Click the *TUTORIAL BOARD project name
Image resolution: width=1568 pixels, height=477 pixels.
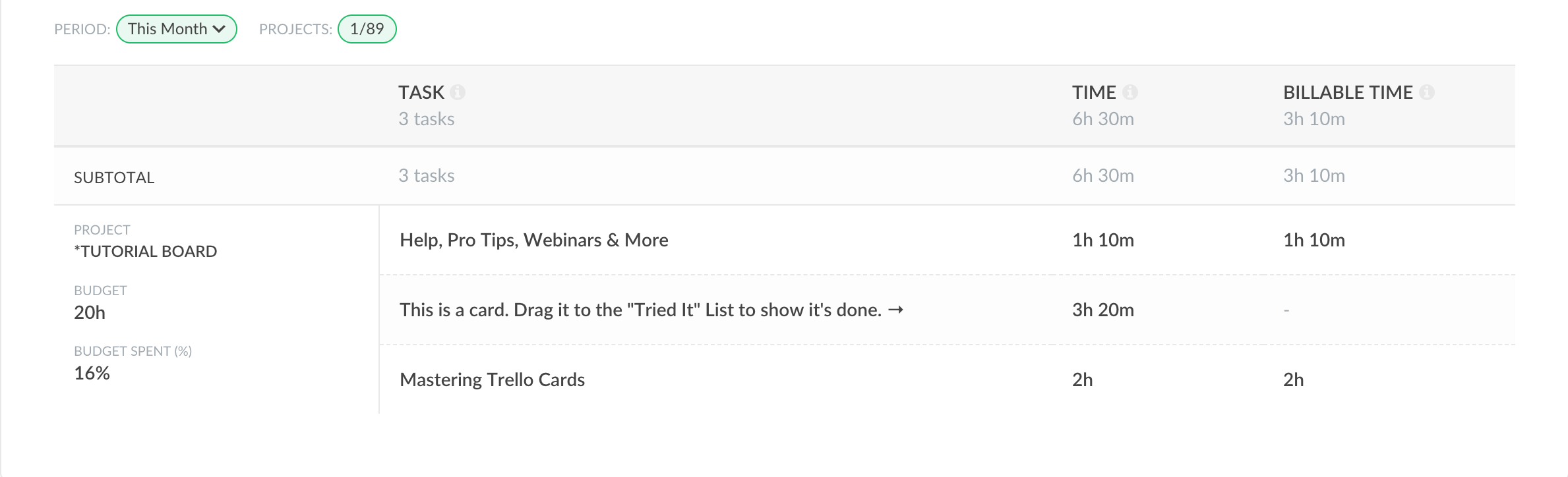click(146, 251)
